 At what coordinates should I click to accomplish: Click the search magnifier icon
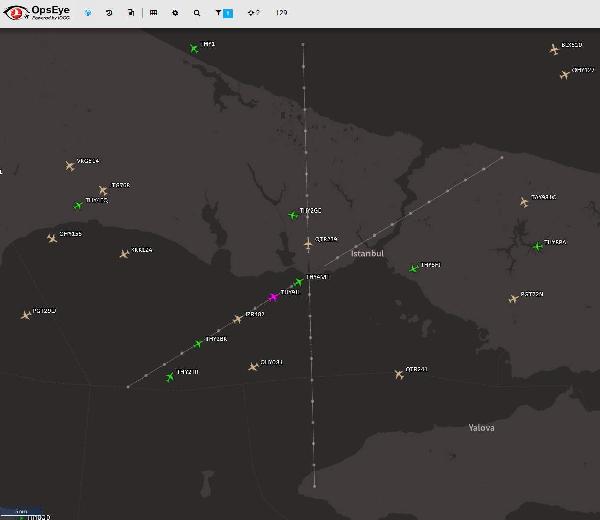(197, 13)
